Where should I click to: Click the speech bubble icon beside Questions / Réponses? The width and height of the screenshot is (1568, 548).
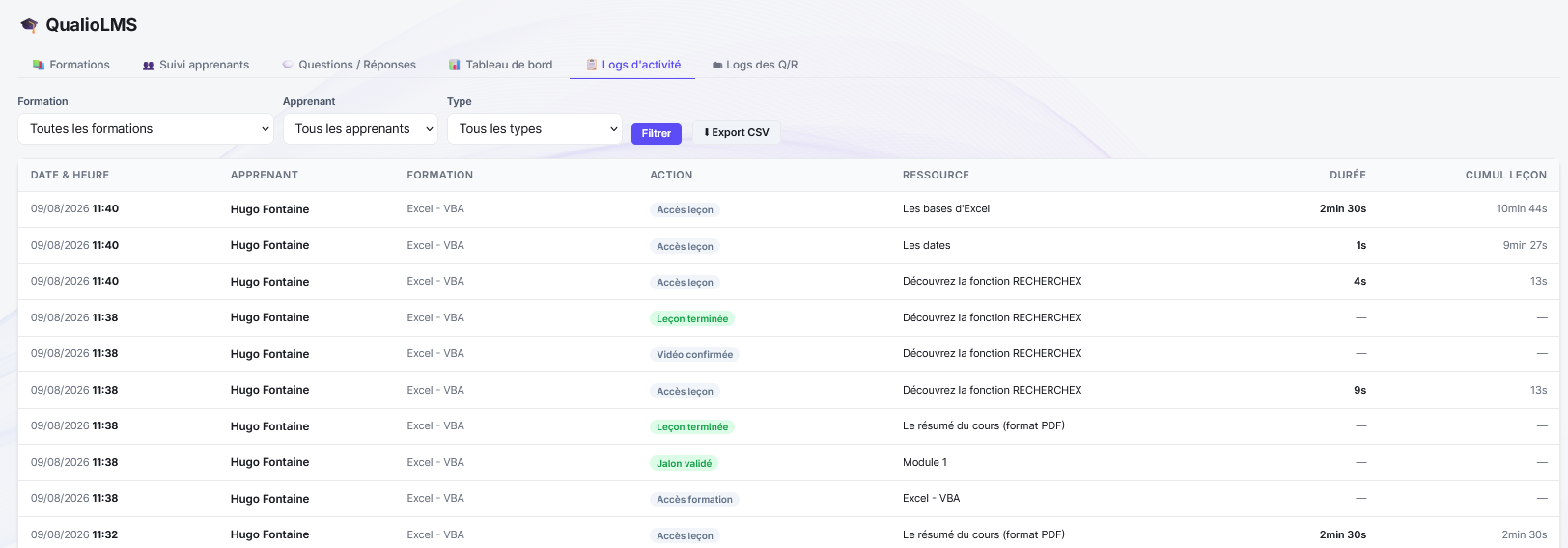(288, 65)
